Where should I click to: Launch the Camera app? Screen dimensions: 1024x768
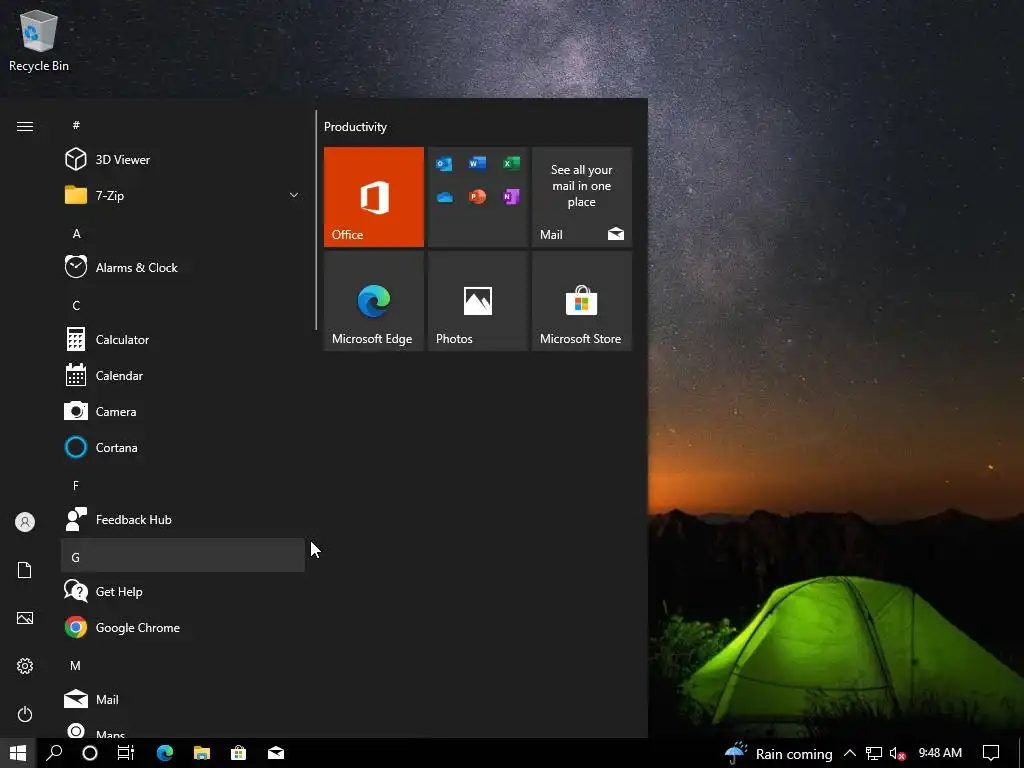[x=183, y=411]
